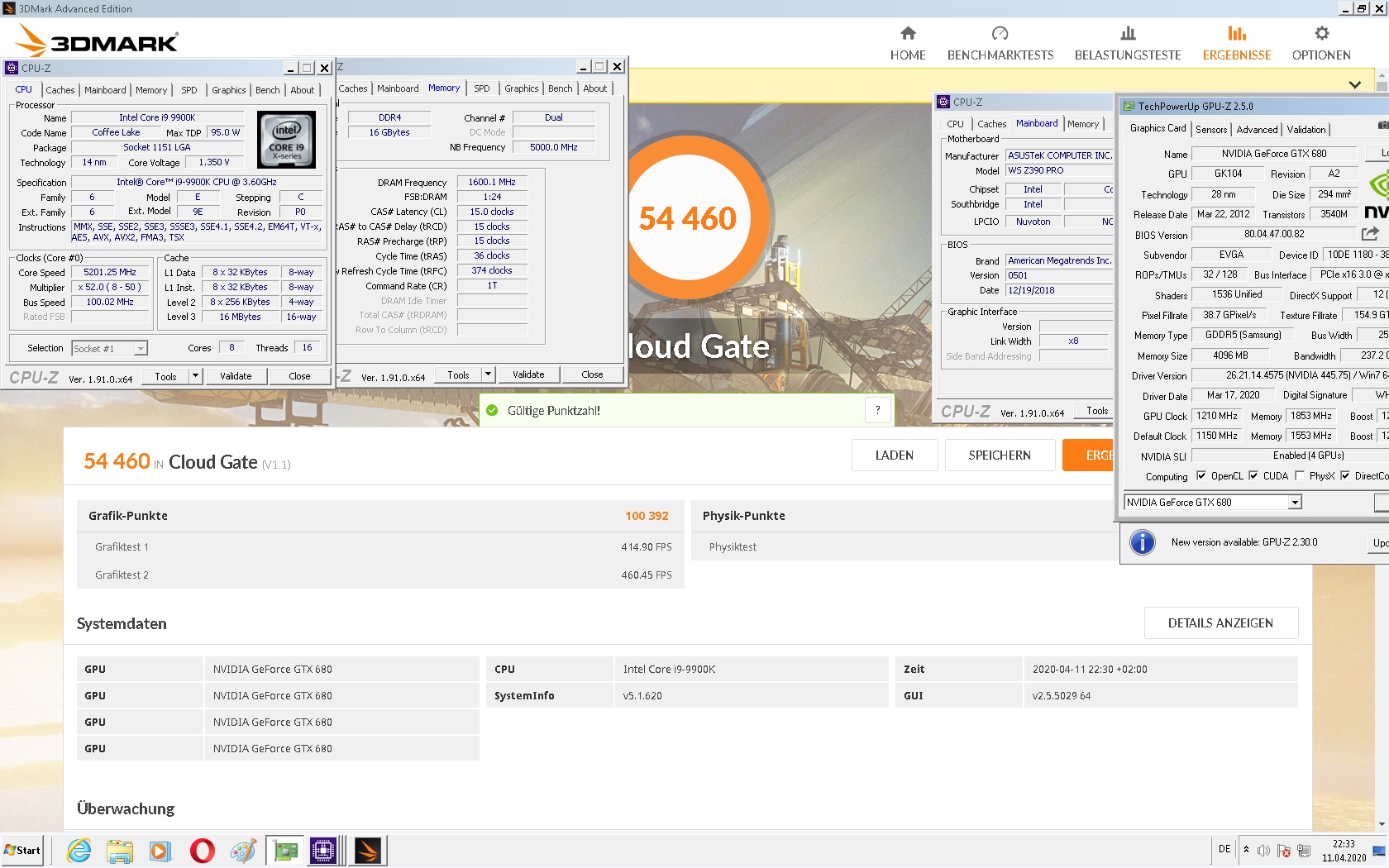The width and height of the screenshot is (1389, 868).
Task: Open Tools dropdown arrow in first CPU-Z window
Action: coord(195,376)
